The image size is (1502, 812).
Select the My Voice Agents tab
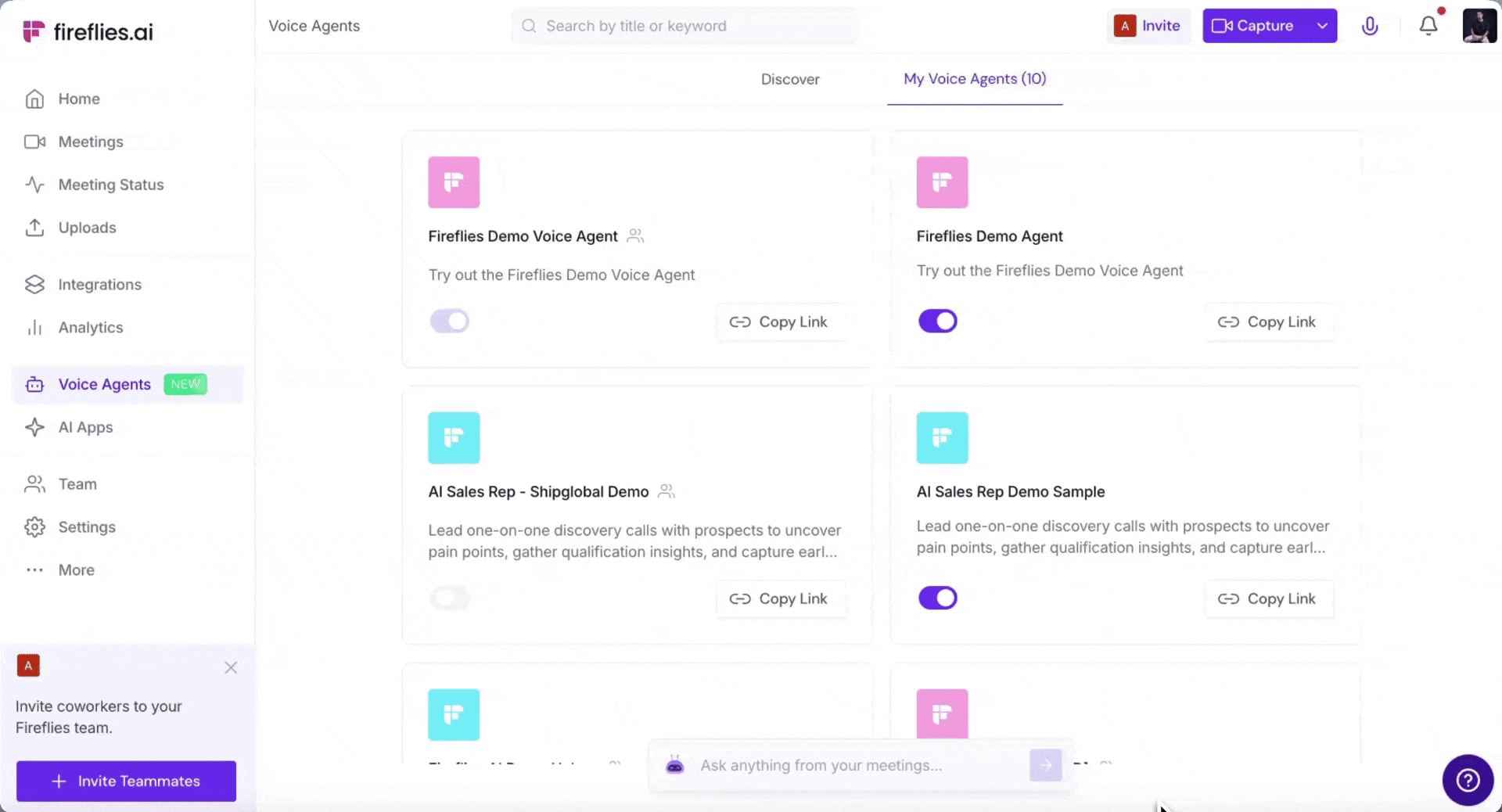pos(975,79)
